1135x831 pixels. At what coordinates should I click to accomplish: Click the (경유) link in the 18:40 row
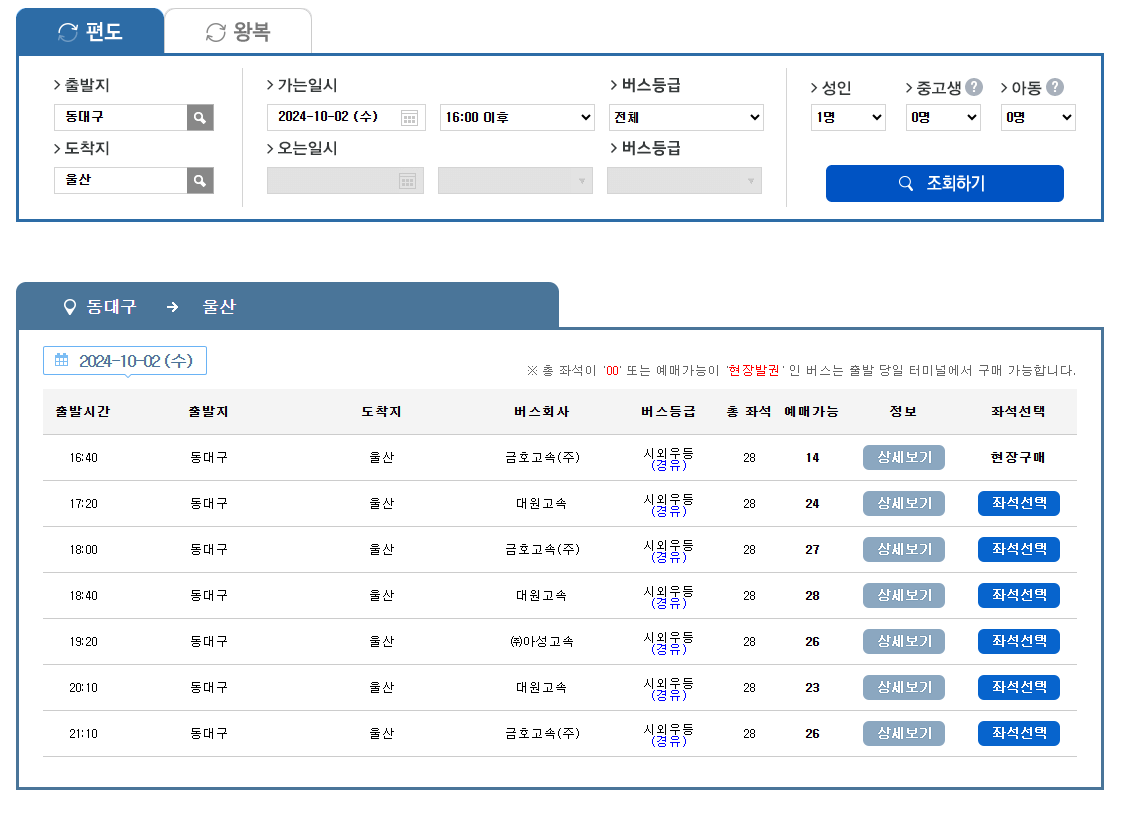pos(669,603)
